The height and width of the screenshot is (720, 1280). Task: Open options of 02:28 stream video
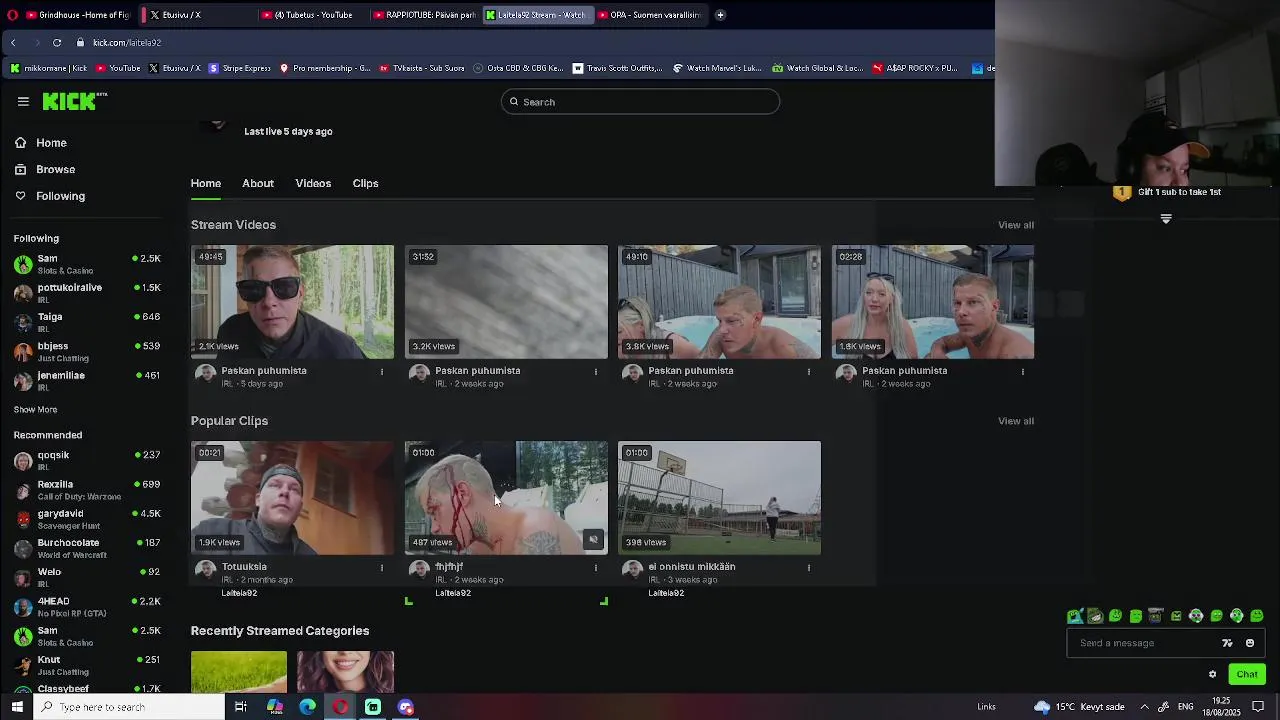click(1023, 372)
